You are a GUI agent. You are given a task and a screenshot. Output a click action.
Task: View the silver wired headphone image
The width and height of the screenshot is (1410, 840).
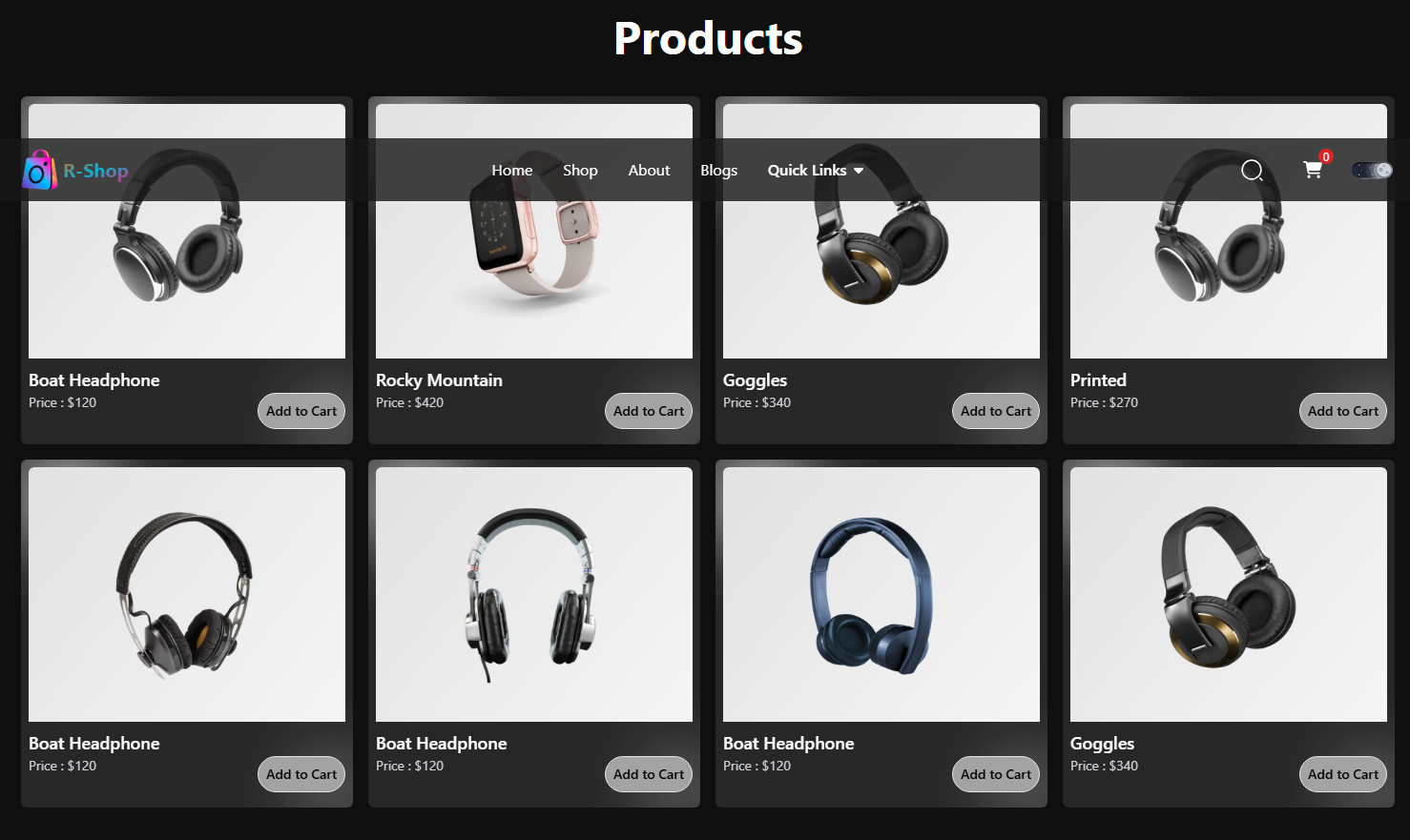click(534, 594)
